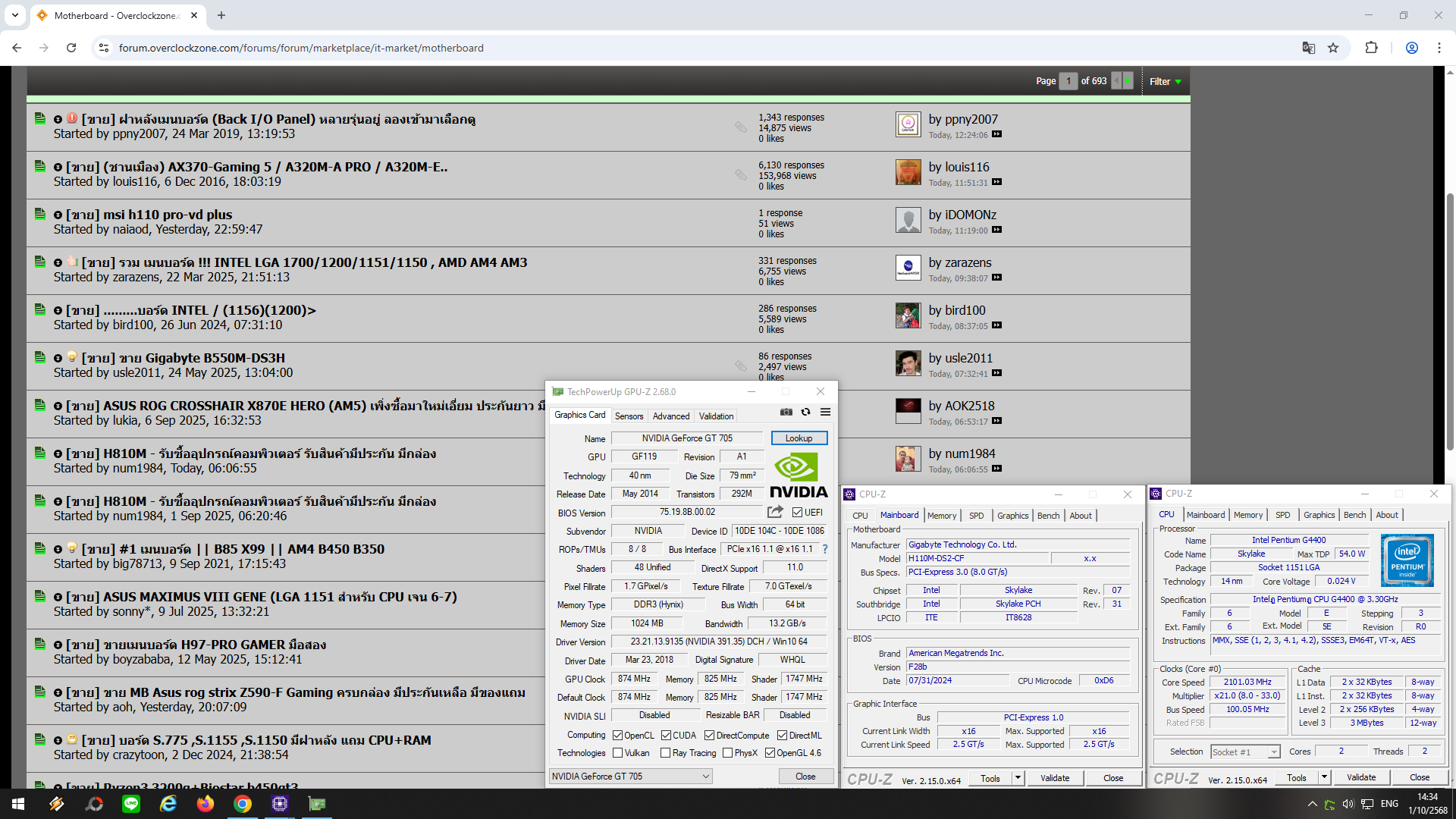Bookmark page with star icon
1456x819 pixels.
pos(1333,48)
